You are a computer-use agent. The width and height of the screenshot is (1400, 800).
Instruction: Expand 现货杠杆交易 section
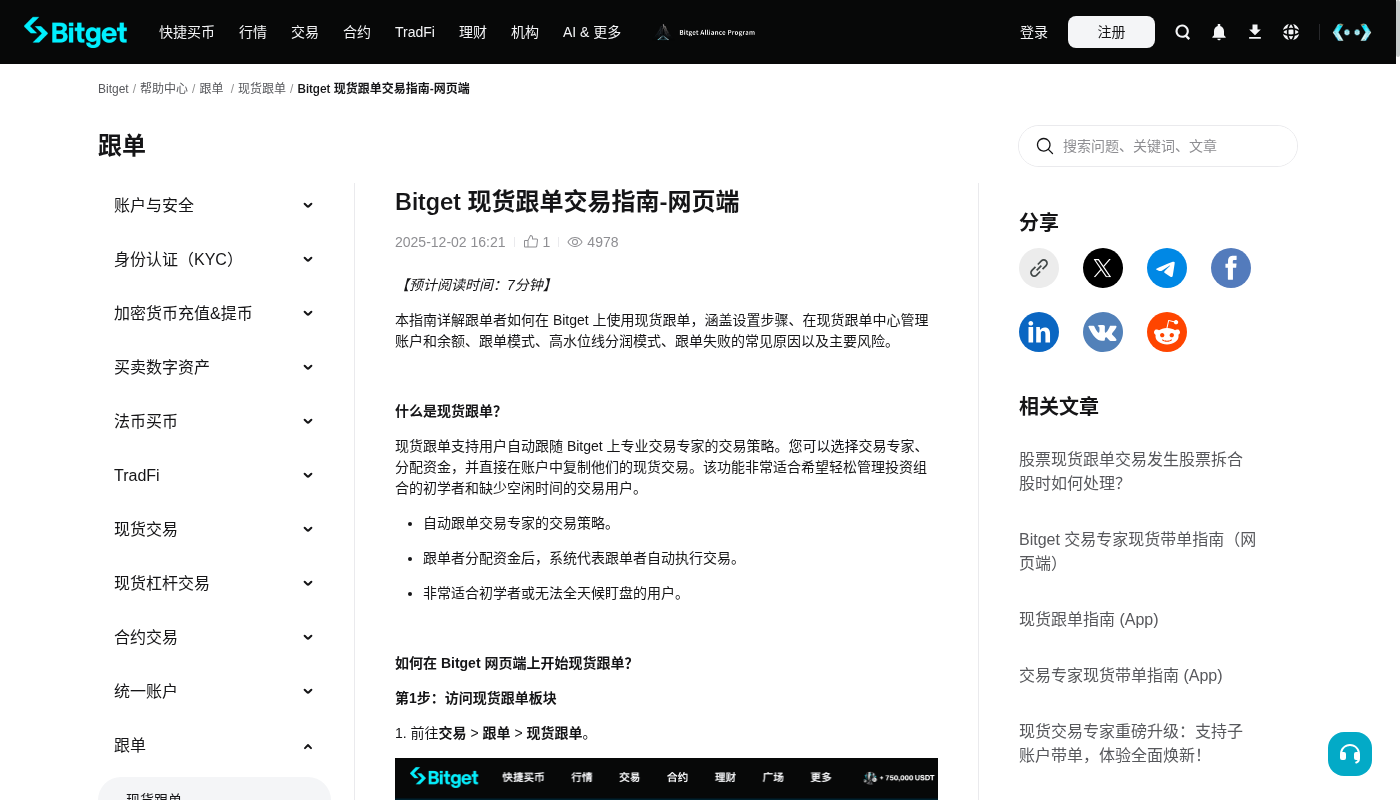(x=214, y=583)
